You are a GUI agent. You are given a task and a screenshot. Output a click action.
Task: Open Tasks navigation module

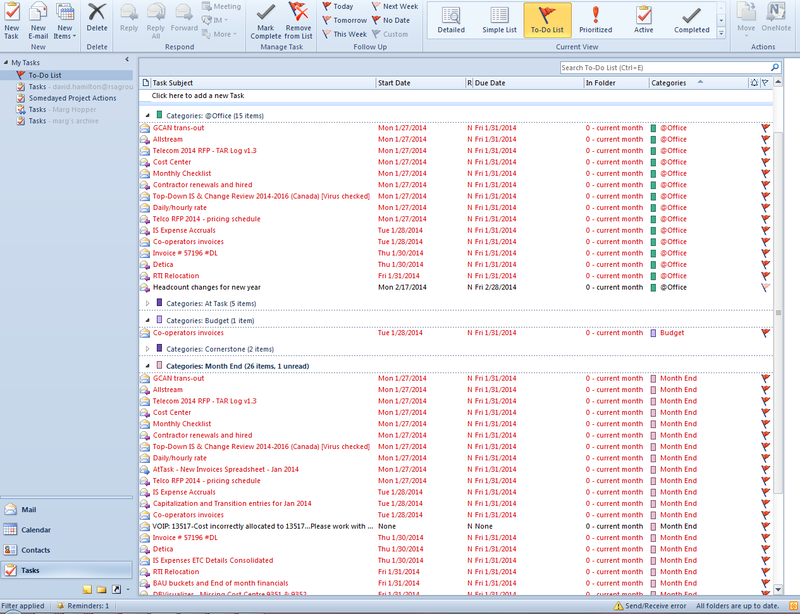66,570
